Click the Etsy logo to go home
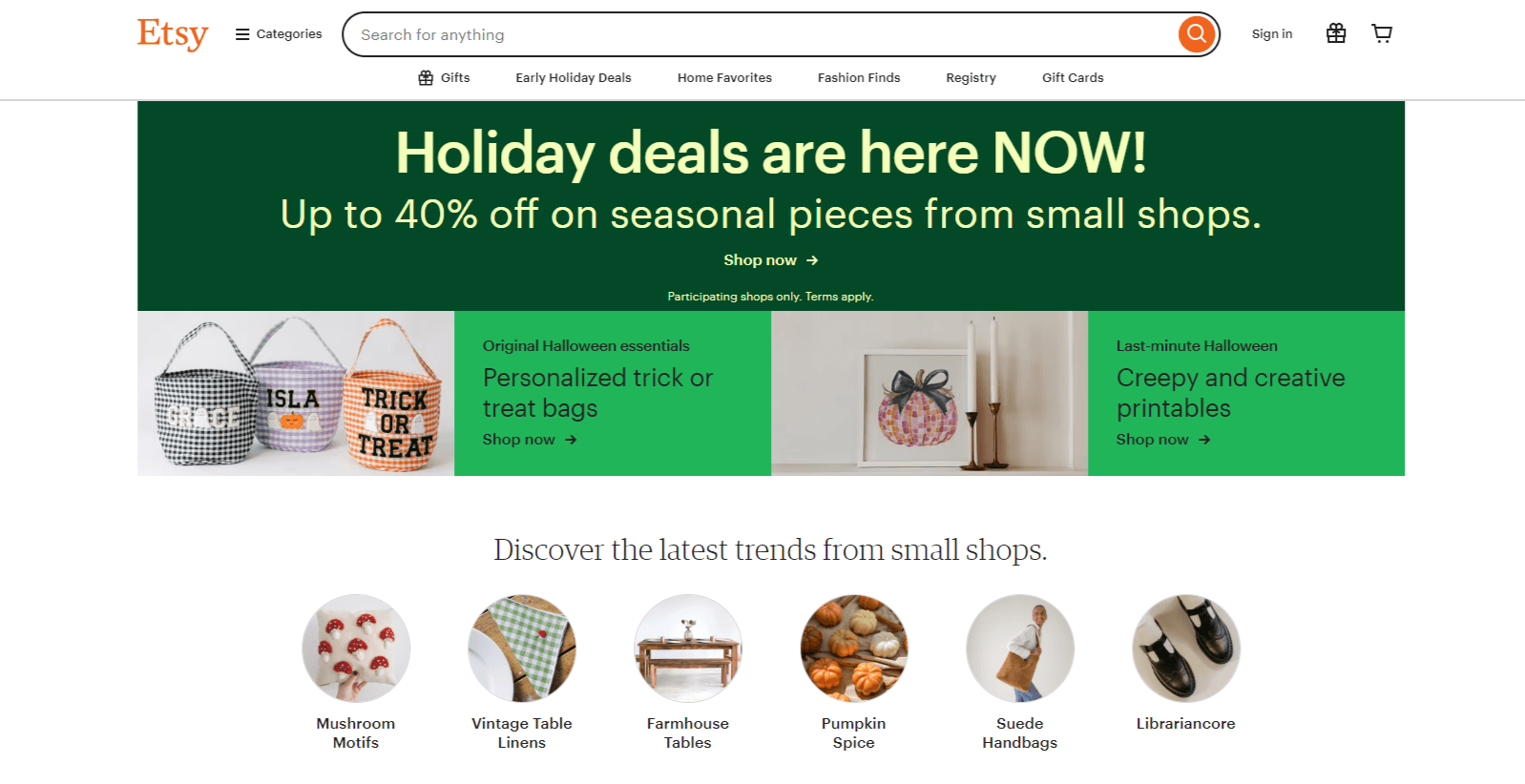The image size is (1525, 784). tap(172, 33)
